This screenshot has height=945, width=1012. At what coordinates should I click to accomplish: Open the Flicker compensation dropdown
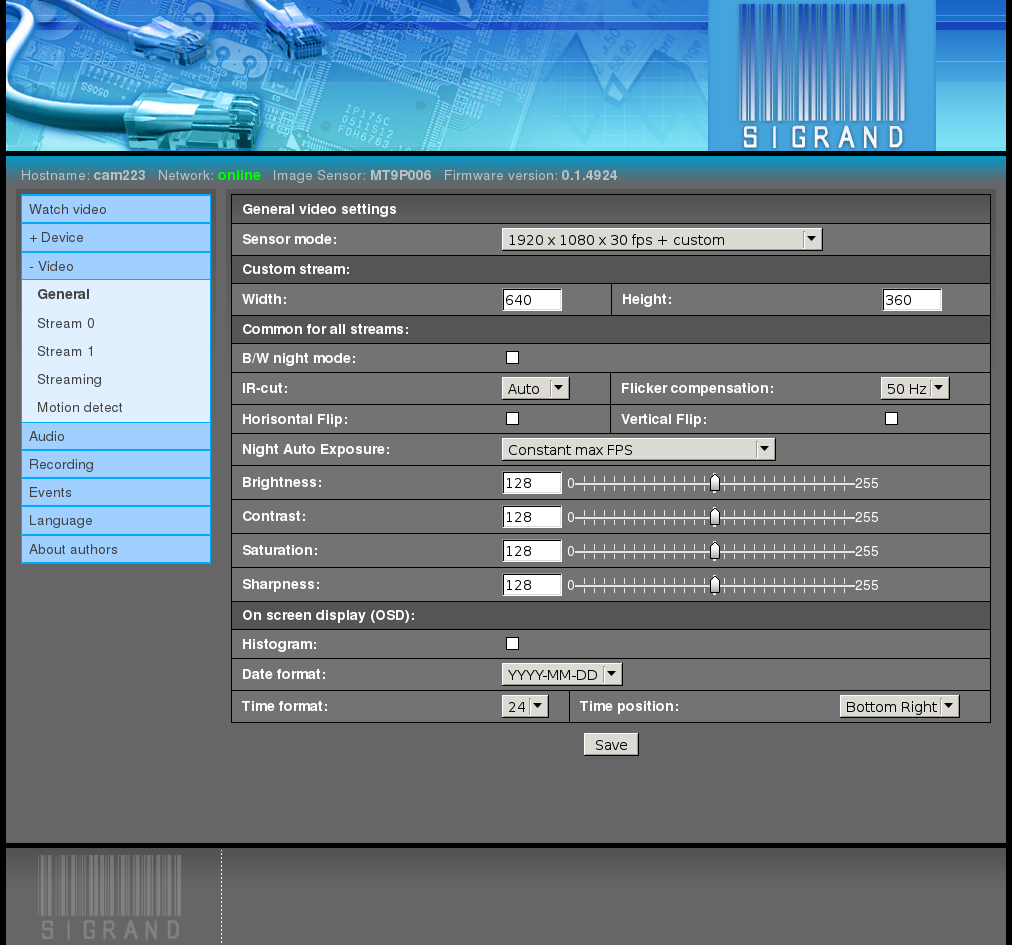915,389
